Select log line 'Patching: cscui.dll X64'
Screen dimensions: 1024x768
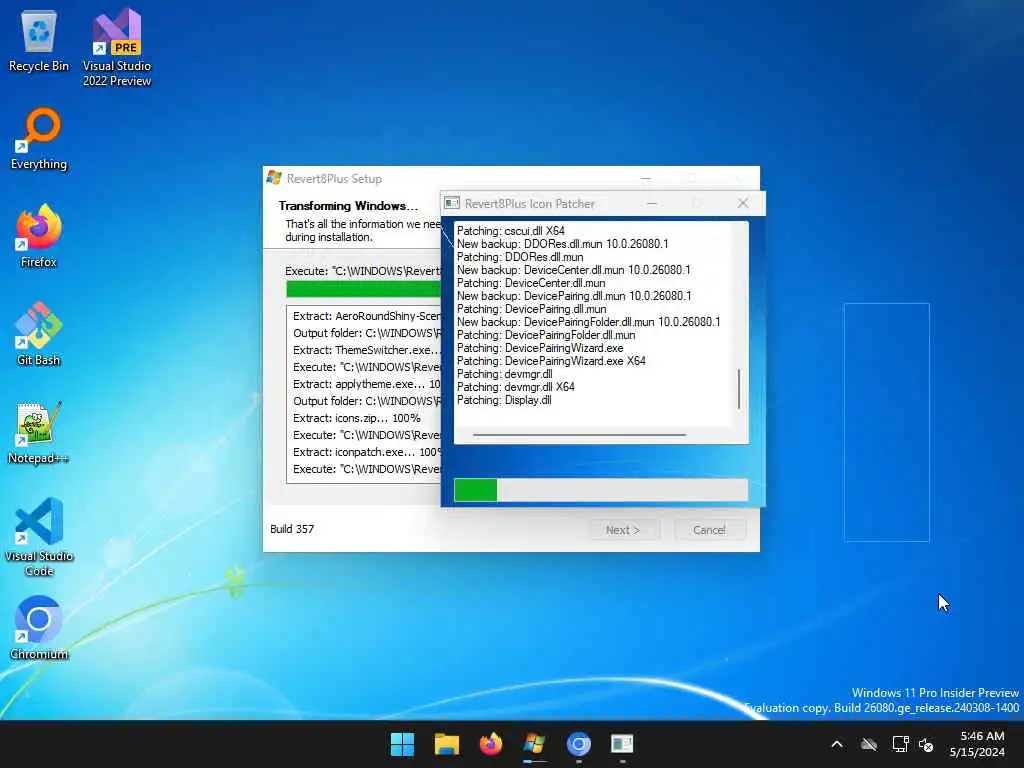click(x=511, y=231)
